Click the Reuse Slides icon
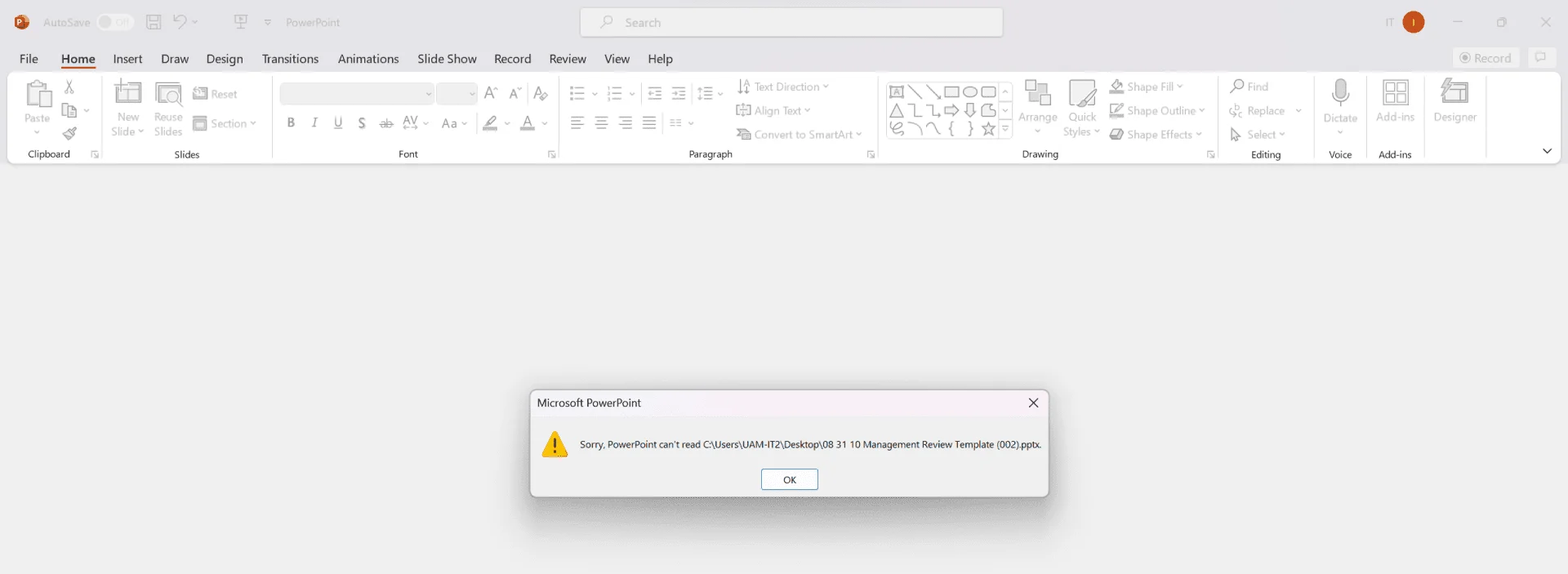Screen dimensions: 1568x574 click(x=168, y=95)
